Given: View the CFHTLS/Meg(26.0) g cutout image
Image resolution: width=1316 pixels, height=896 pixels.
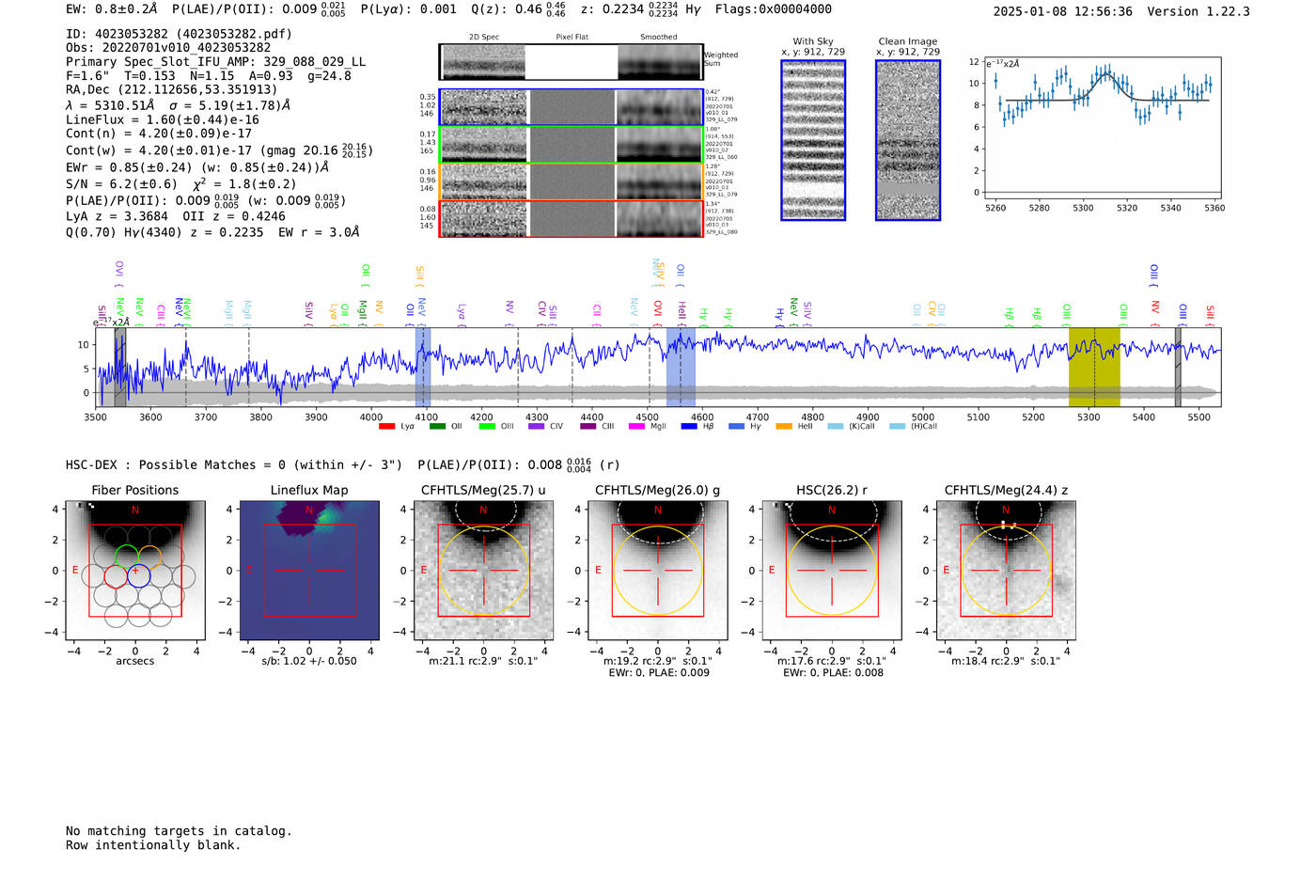Looking at the screenshot, I should (x=658, y=571).
